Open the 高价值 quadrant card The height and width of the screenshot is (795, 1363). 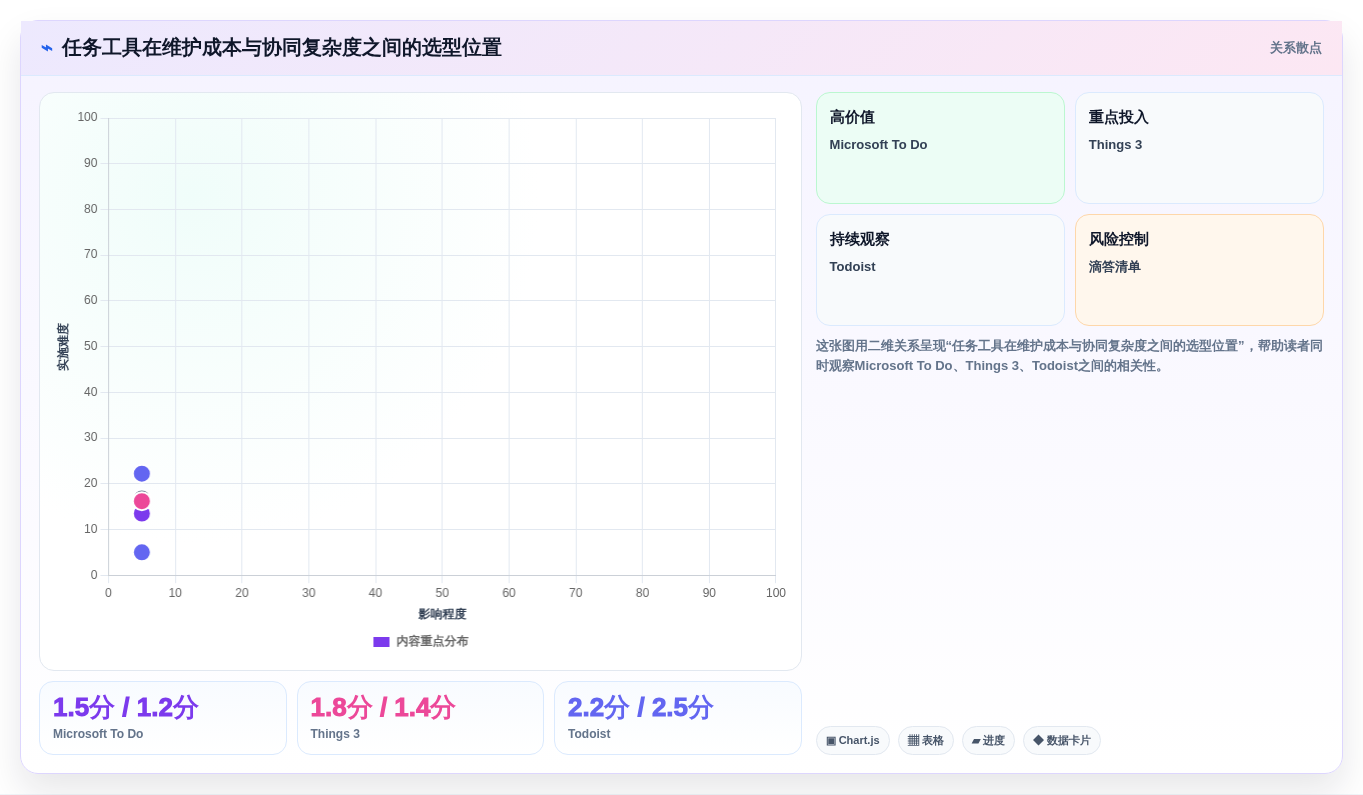(x=940, y=148)
